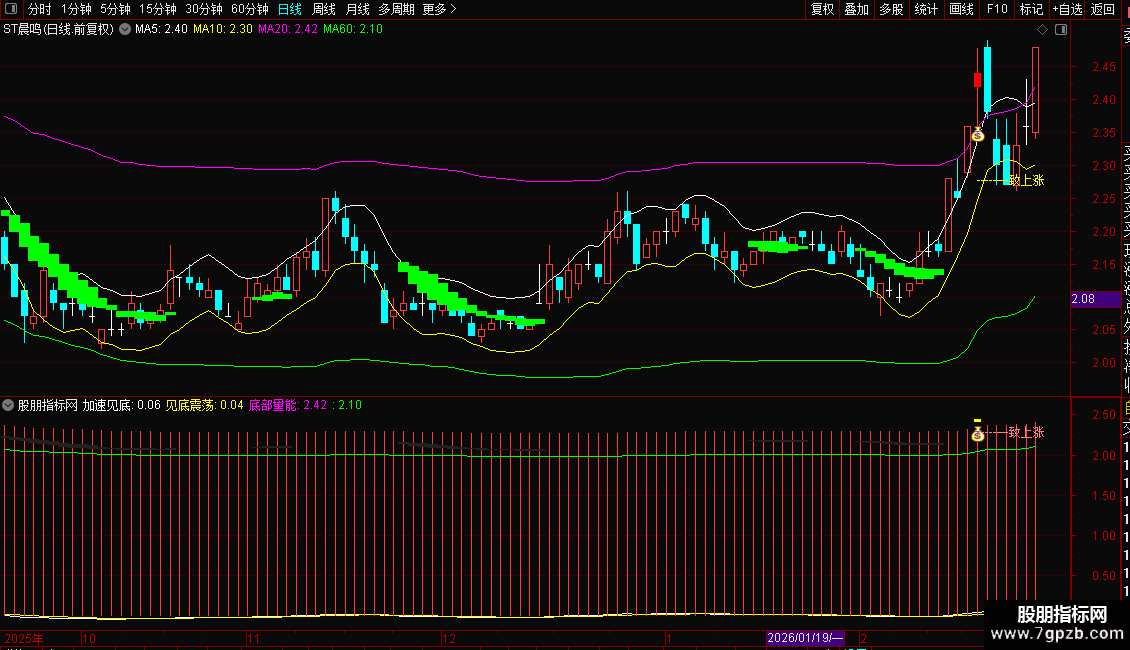
Task: Click the 致上涨 label in indicator panel
Action: [x=1026, y=432]
